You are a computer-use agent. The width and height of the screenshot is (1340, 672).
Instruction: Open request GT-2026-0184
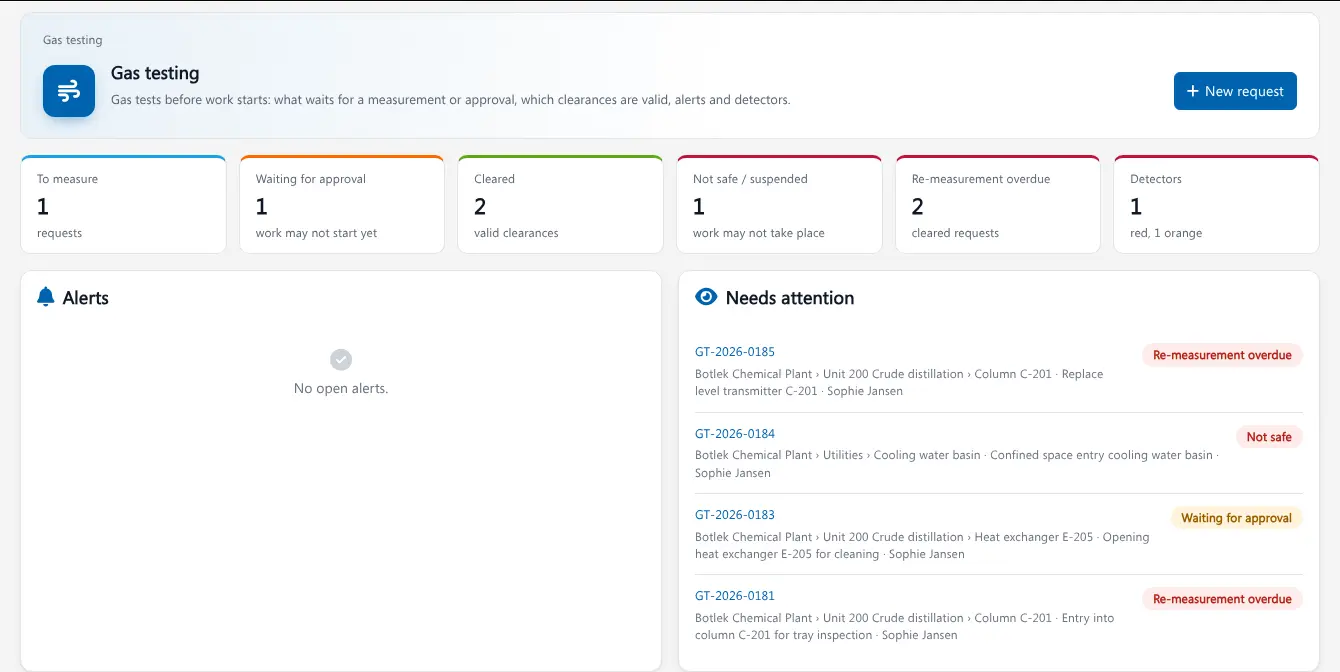[x=735, y=434]
